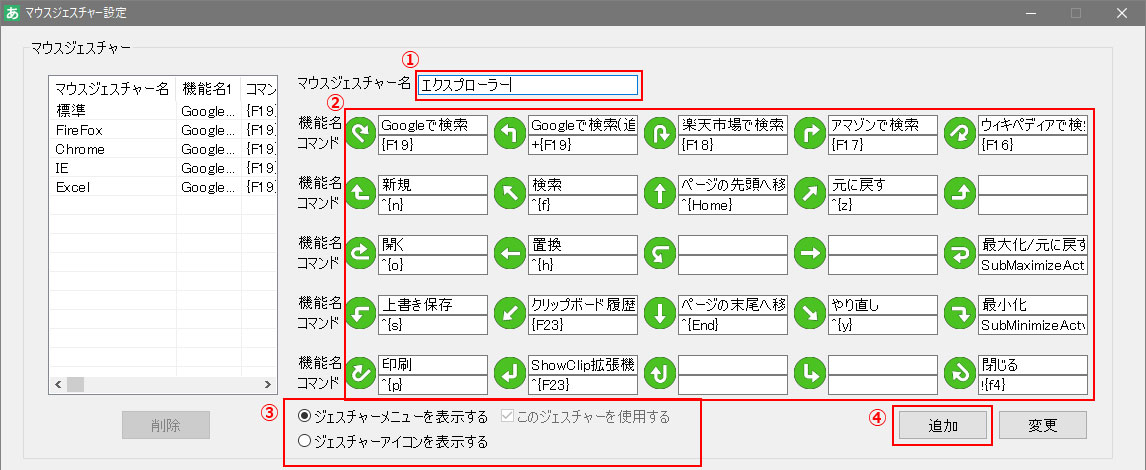This screenshot has width=1146, height=470.
Task: Click the 上書き保存 function name field
Action: (433, 304)
